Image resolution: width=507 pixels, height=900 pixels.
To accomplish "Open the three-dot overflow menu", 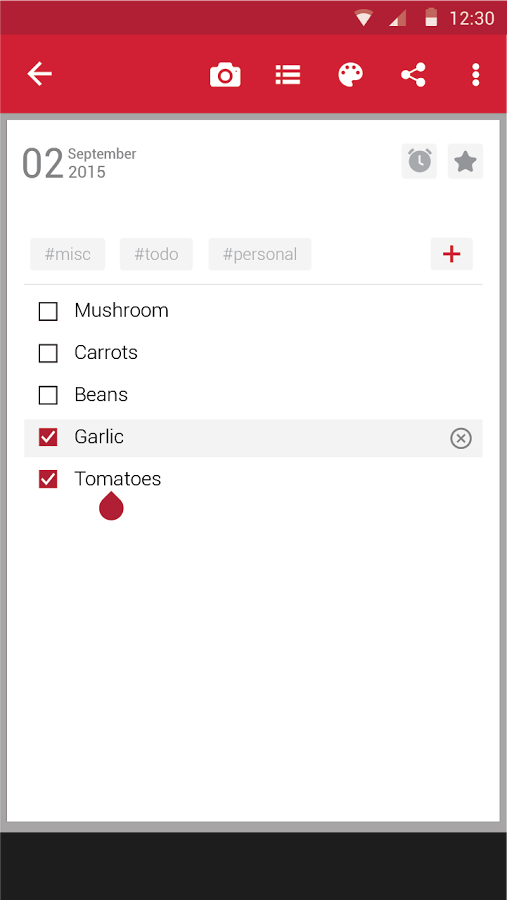I will [x=475, y=75].
